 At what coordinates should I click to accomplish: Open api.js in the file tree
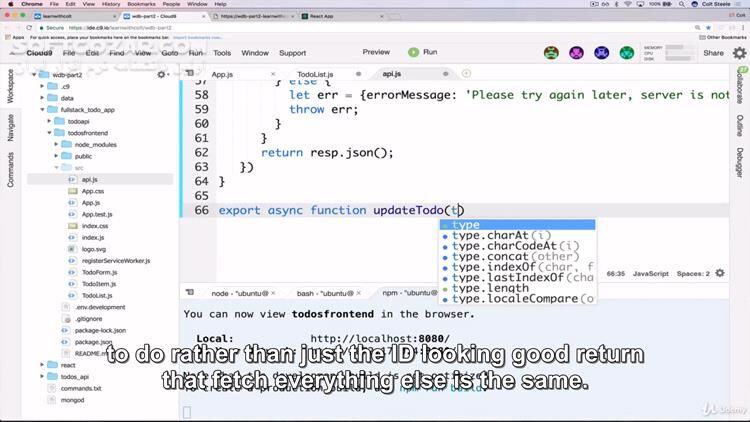point(89,179)
